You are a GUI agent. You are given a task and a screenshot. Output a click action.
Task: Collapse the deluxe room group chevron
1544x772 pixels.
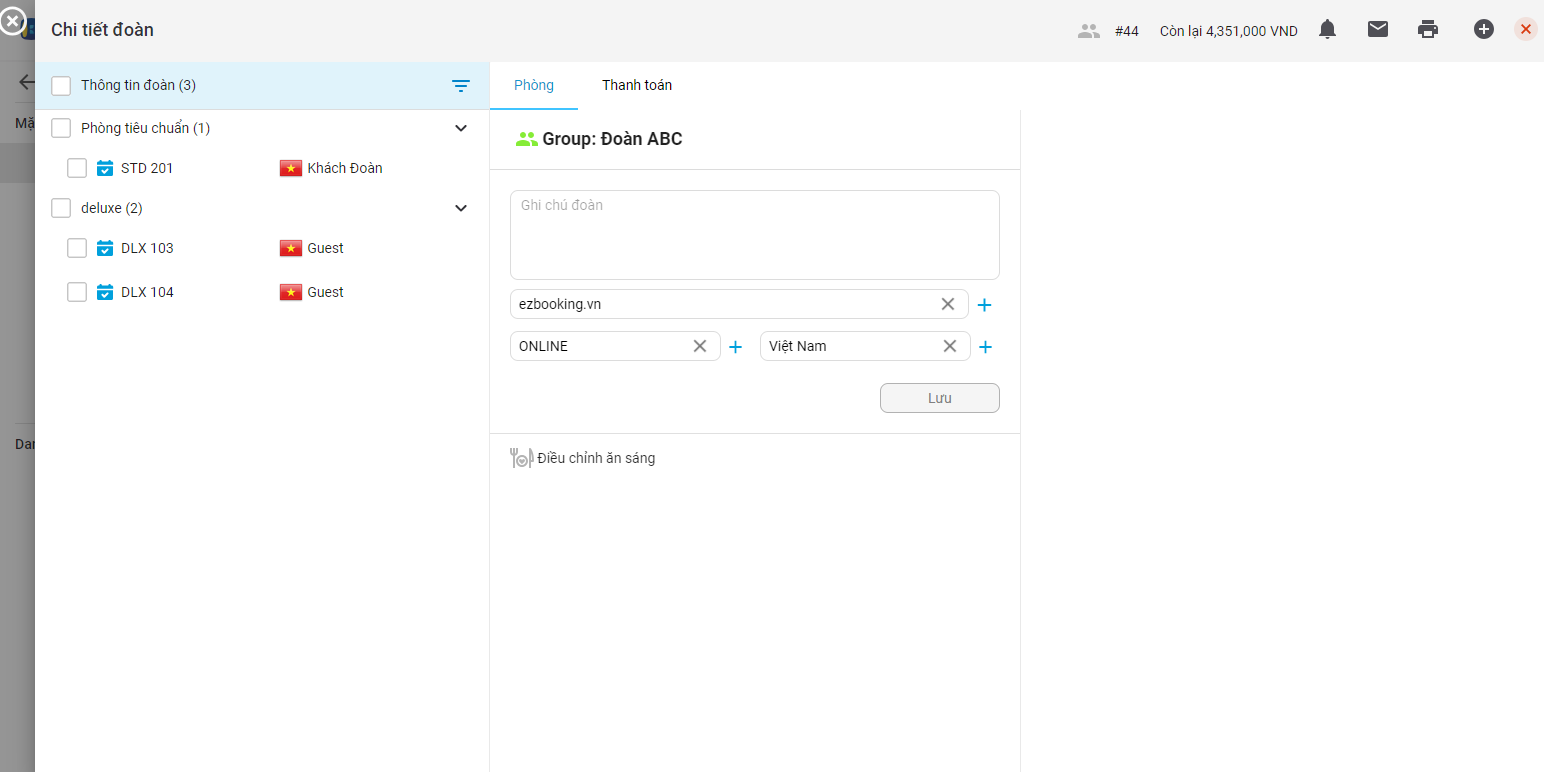coord(461,208)
